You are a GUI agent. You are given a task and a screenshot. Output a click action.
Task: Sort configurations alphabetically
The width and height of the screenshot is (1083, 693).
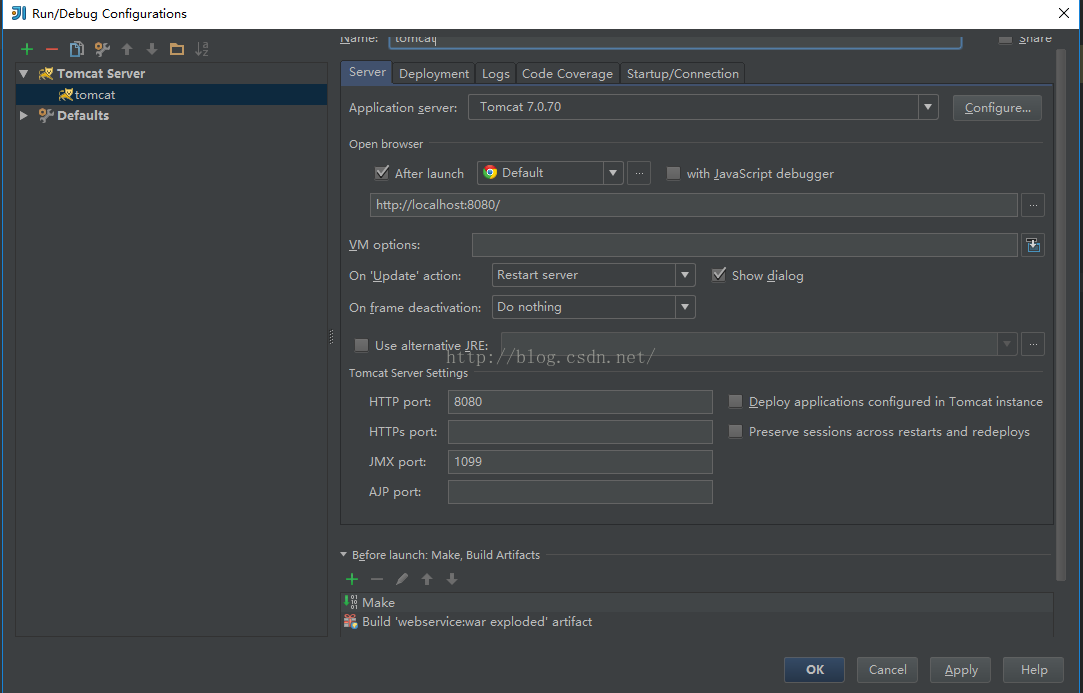[x=202, y=49]
